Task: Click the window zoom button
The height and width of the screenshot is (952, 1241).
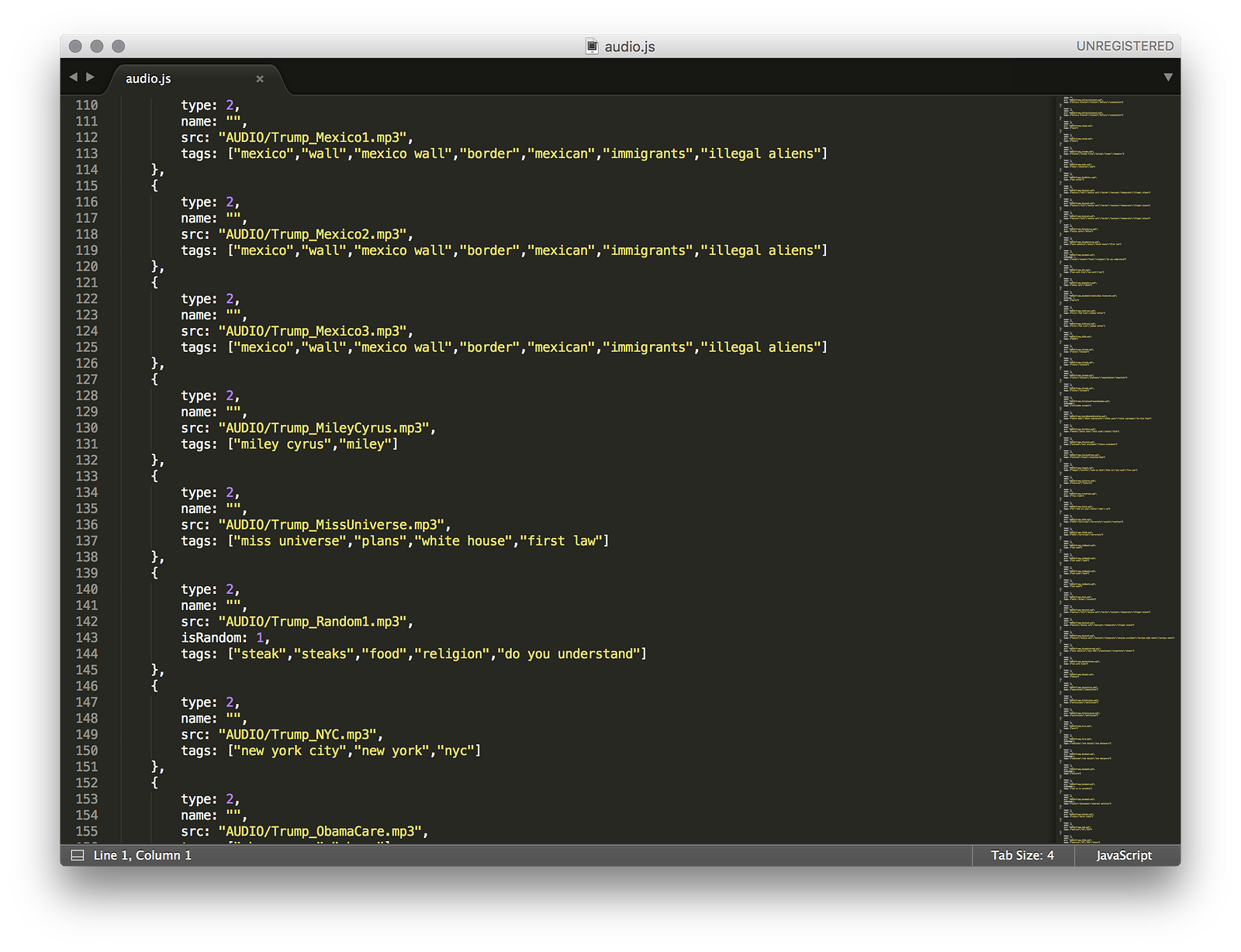Action: (119, 47)
